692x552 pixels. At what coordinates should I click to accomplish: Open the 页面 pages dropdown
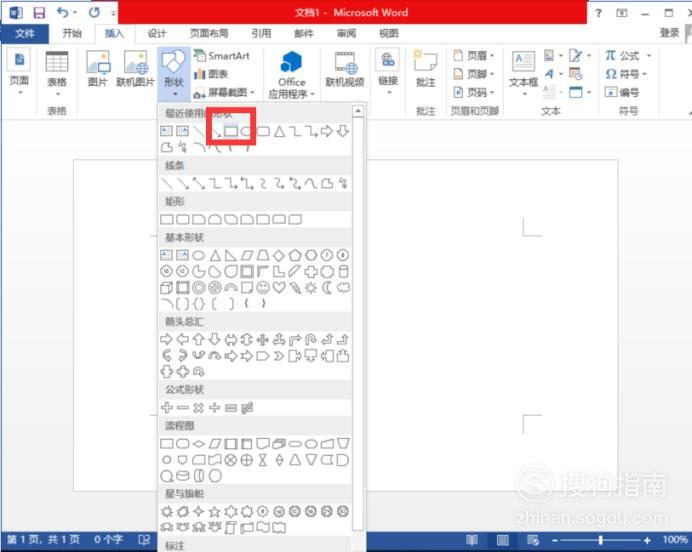coord(19,73)
